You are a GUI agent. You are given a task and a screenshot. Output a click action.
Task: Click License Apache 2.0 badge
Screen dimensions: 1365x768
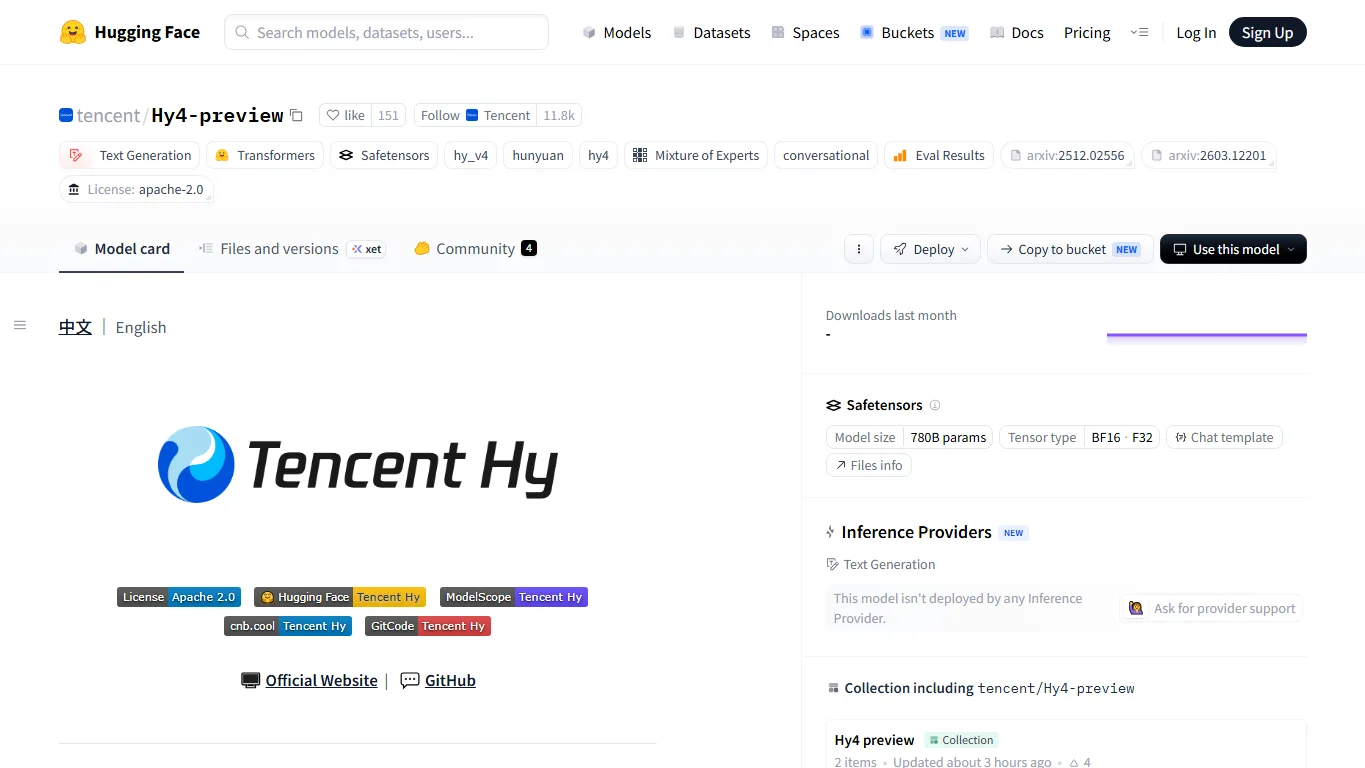tap(179, 597)
